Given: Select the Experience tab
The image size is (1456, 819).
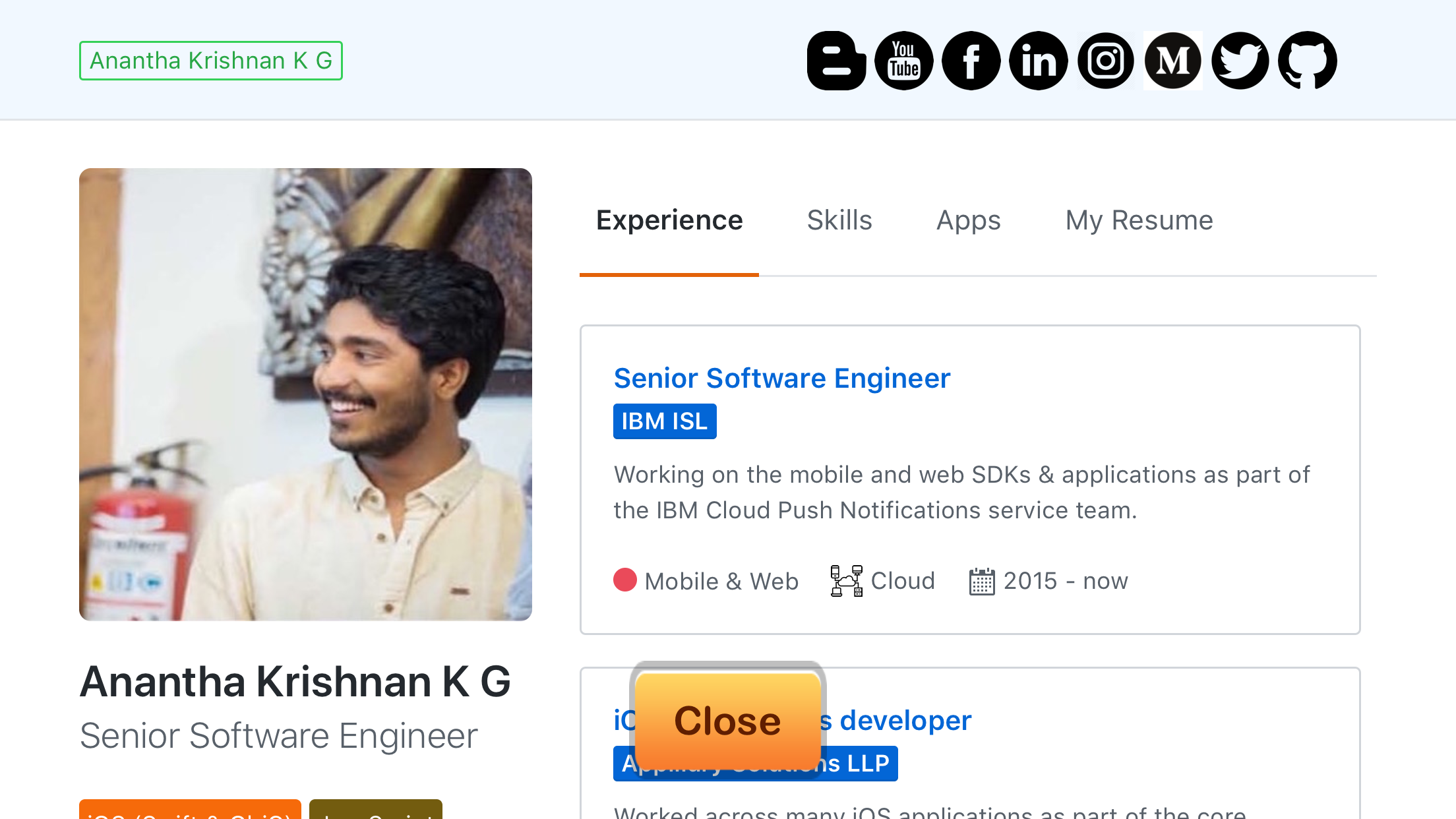Looking at the screenshot, I should pos(669,220).
